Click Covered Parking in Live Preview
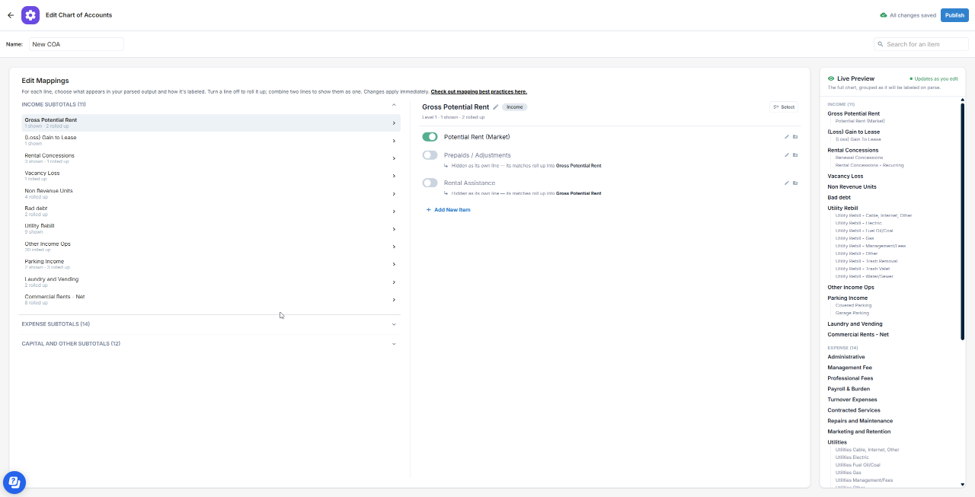975x497 pixels. click(853, 305)
